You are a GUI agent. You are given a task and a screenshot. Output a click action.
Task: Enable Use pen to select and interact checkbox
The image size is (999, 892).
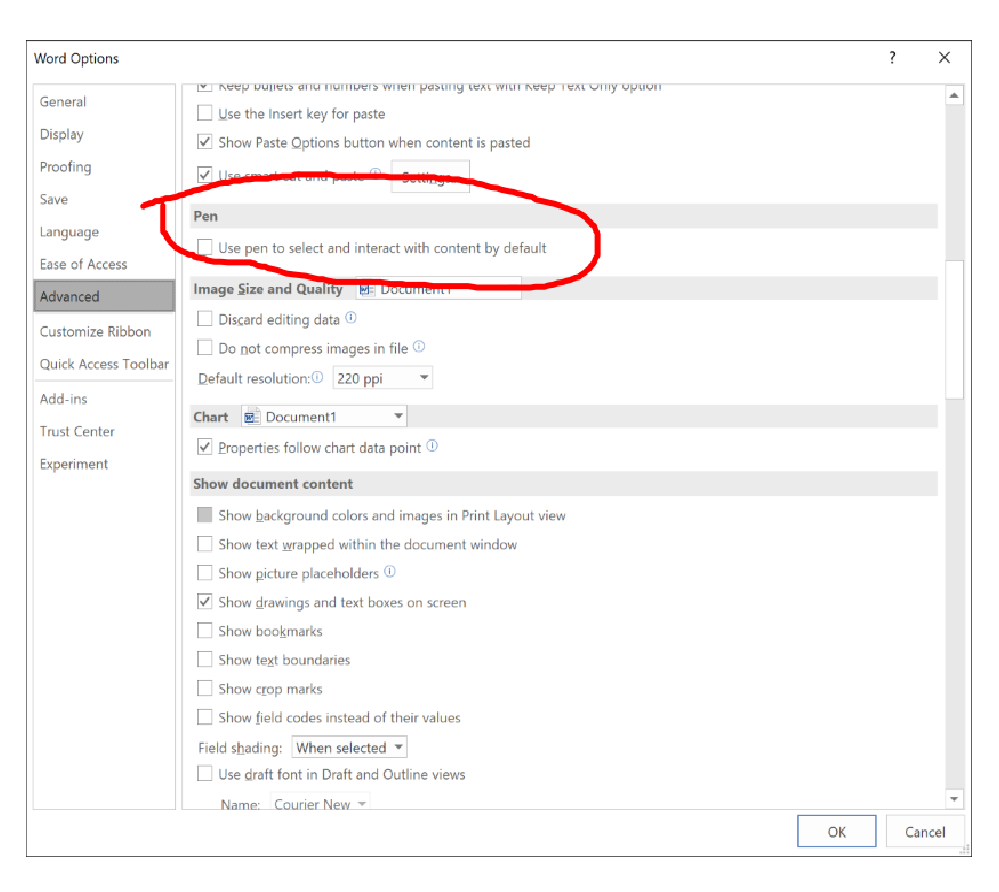pyautogui.click(x=205, y=247)
